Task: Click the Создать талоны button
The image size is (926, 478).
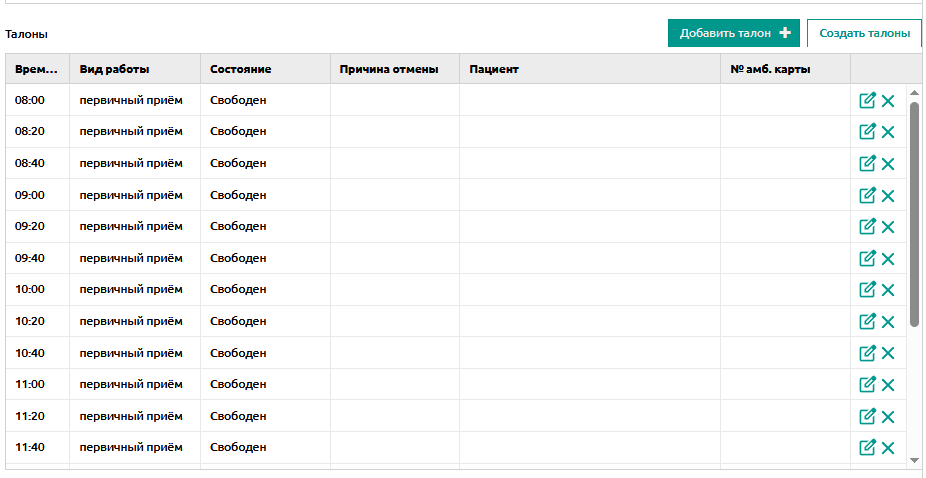Action: pos(864,33)
